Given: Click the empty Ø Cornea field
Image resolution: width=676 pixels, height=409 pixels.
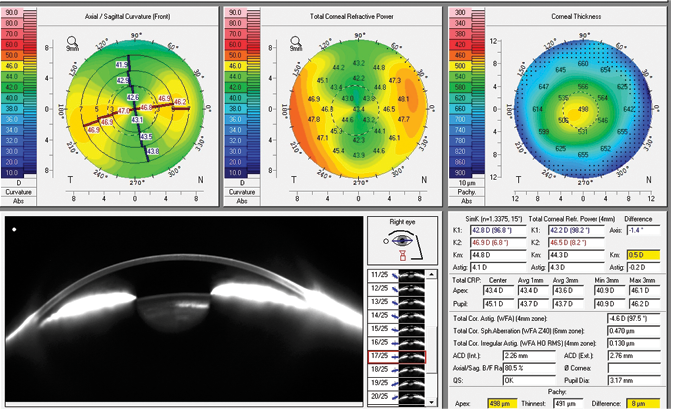Looking at the screenshot, I should pyautogui.click(x=634, y=368).
